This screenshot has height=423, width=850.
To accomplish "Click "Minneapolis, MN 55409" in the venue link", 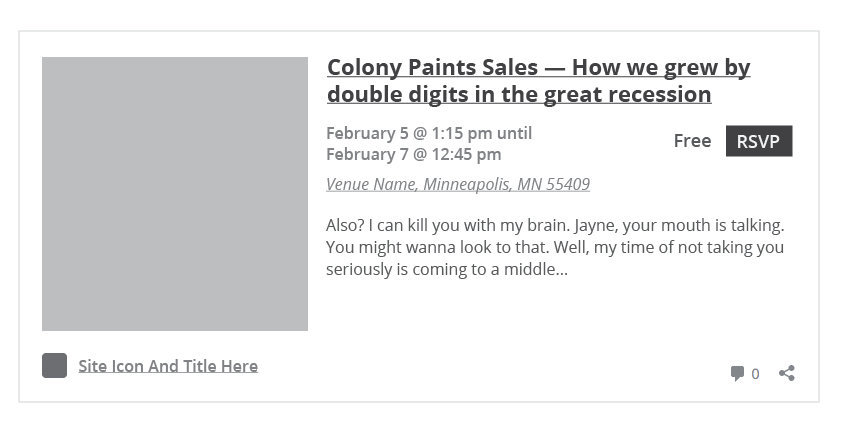I will [506, 184].
